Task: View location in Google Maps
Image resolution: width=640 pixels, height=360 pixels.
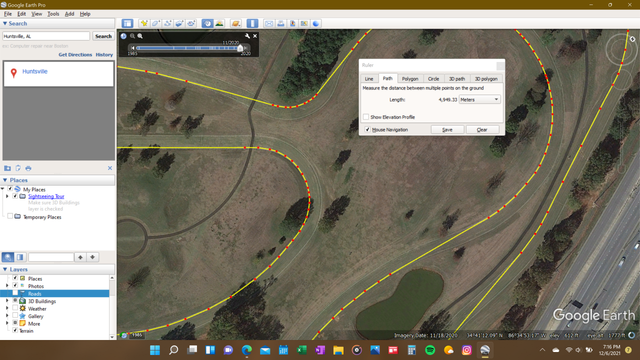Action: click(x=304, y=23)
